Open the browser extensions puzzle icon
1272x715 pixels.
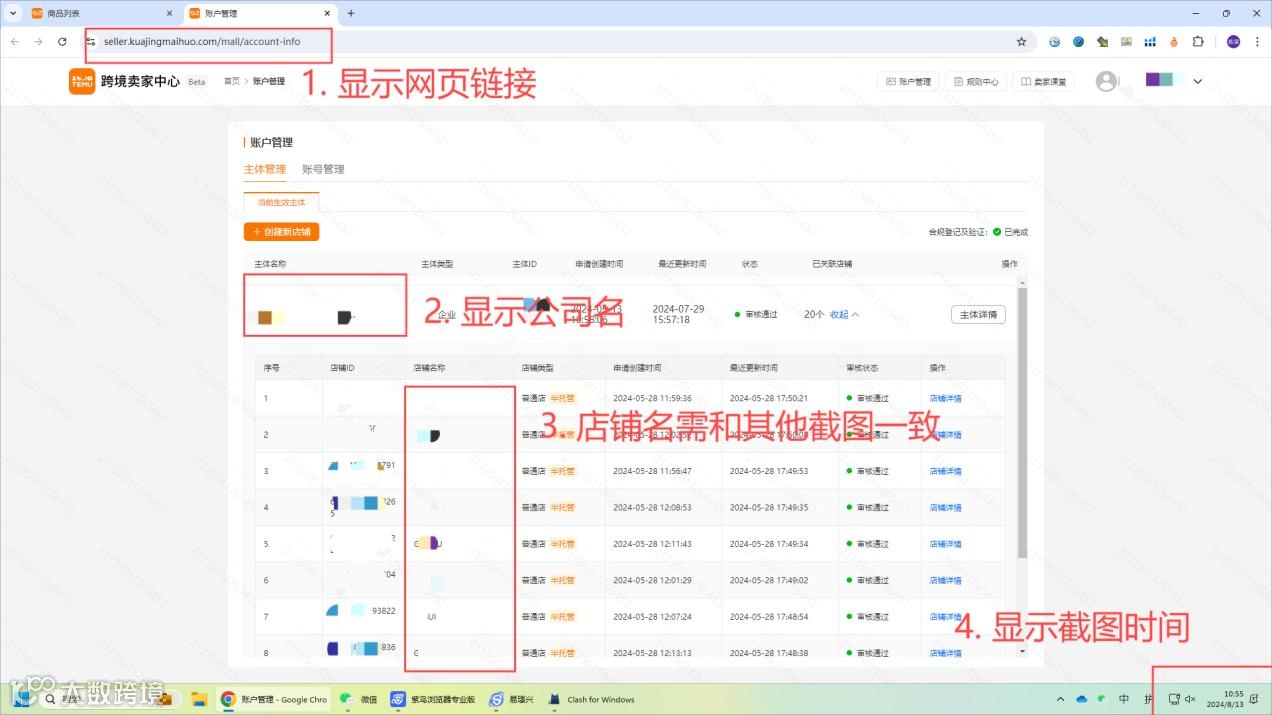point(1198,42)
